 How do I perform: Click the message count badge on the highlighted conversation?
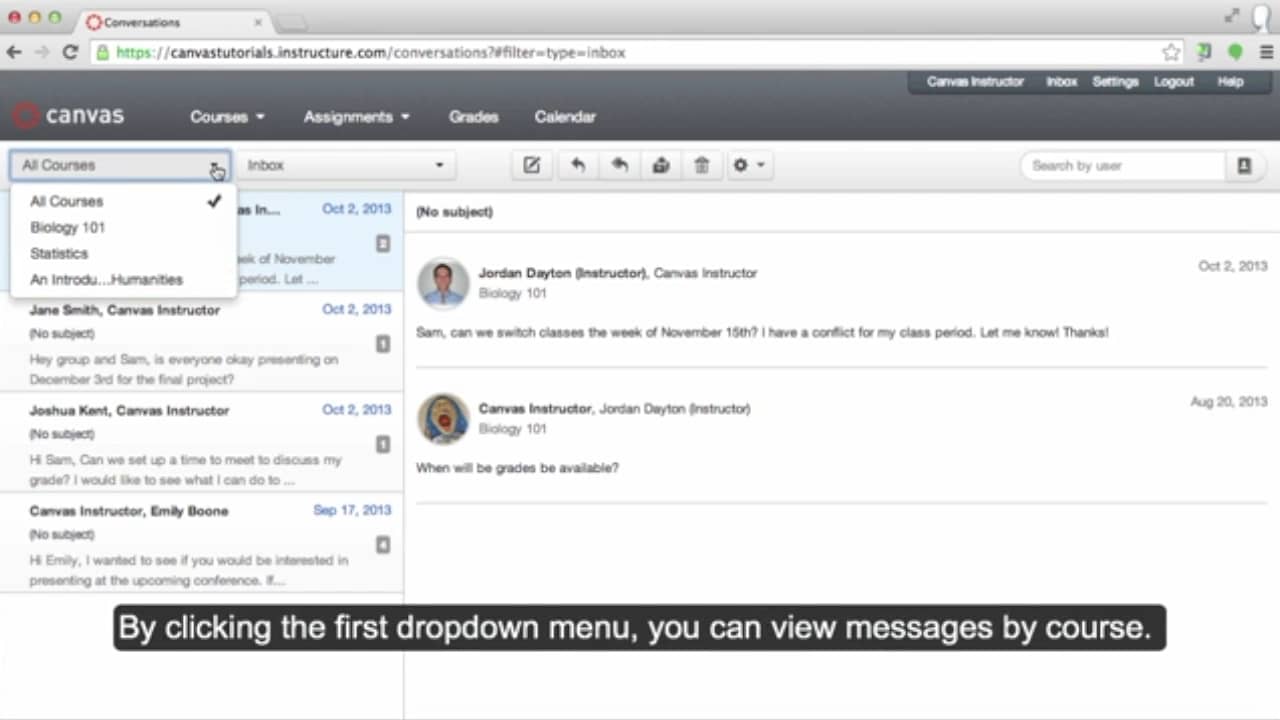383,243
